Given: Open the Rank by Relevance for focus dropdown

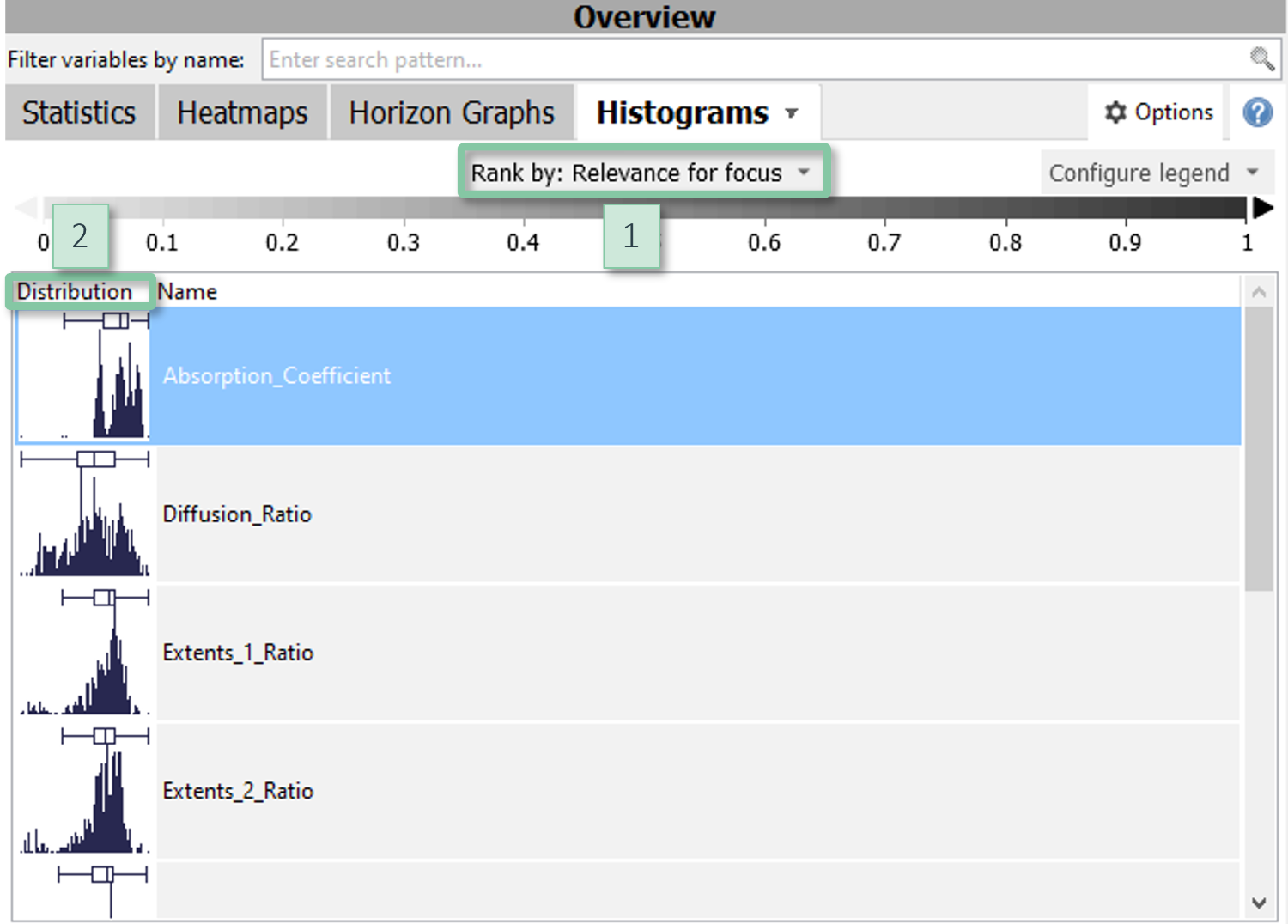Looking at the screenshot, I should coord(642,173).
